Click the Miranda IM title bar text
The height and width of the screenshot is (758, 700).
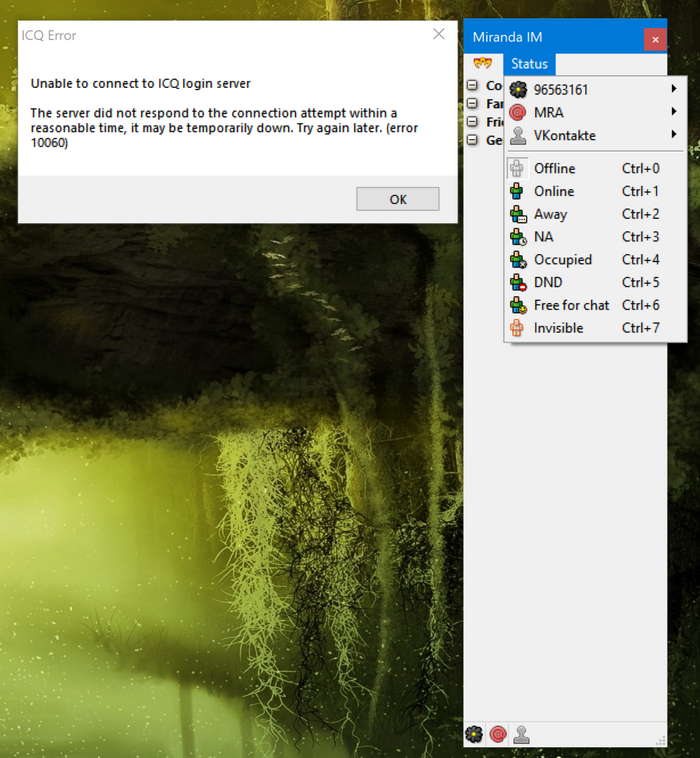point(508,37)
